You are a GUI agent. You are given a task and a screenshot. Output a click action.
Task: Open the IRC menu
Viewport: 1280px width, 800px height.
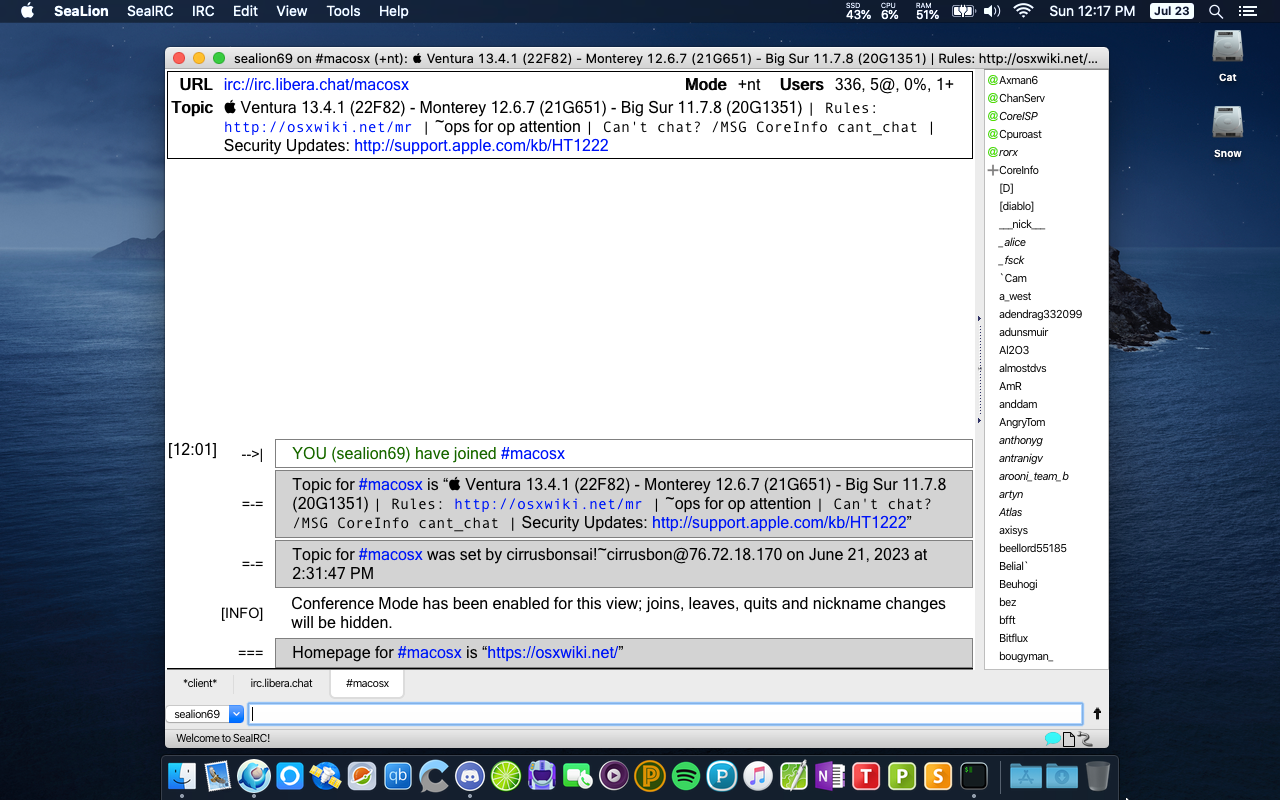[x=203, y=11]
